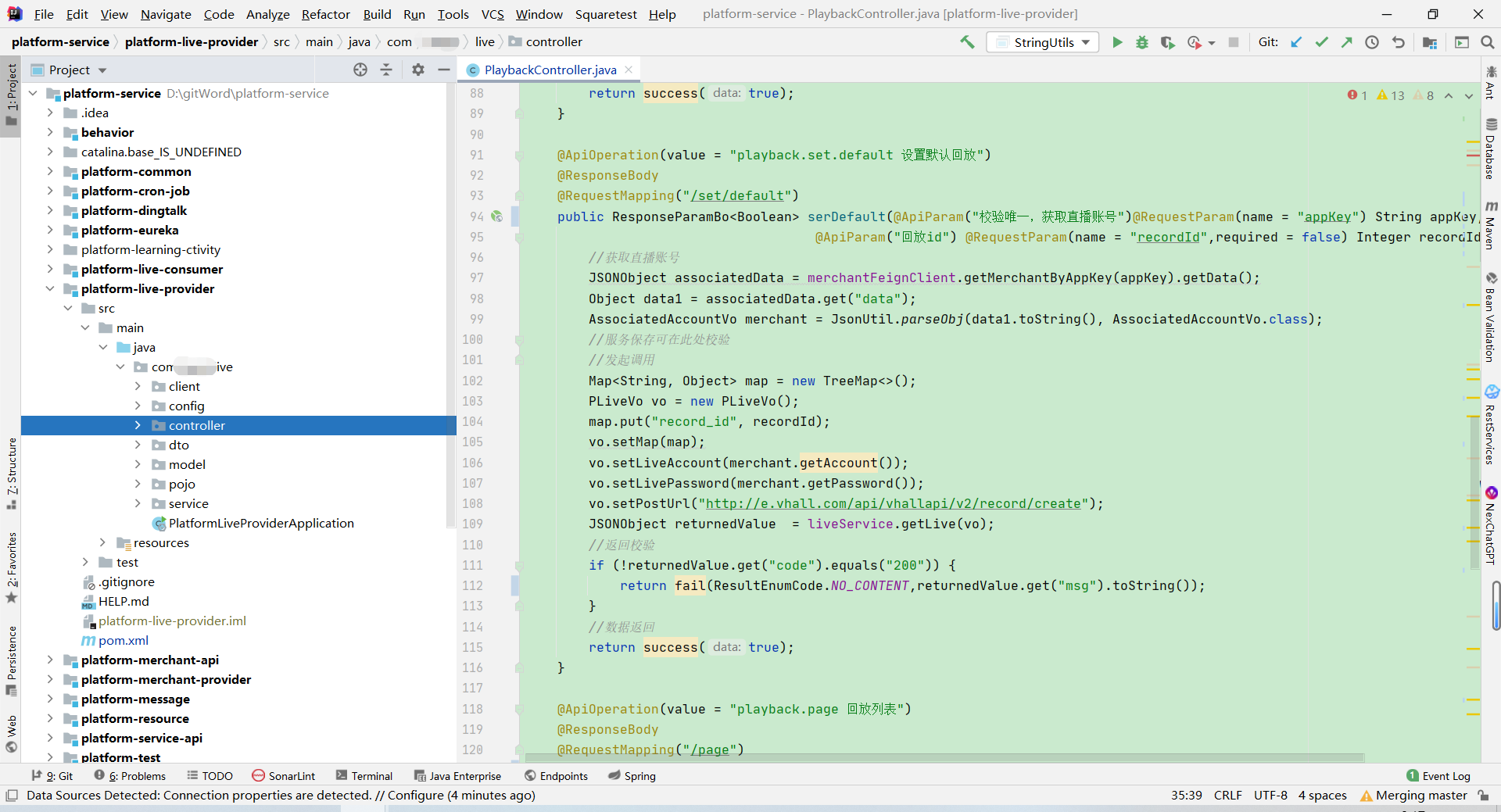Click the editor horizontal scrollbar
The height and width of the screenshot is (812, 1501).
pyautogui.click(x=944, y=757)
